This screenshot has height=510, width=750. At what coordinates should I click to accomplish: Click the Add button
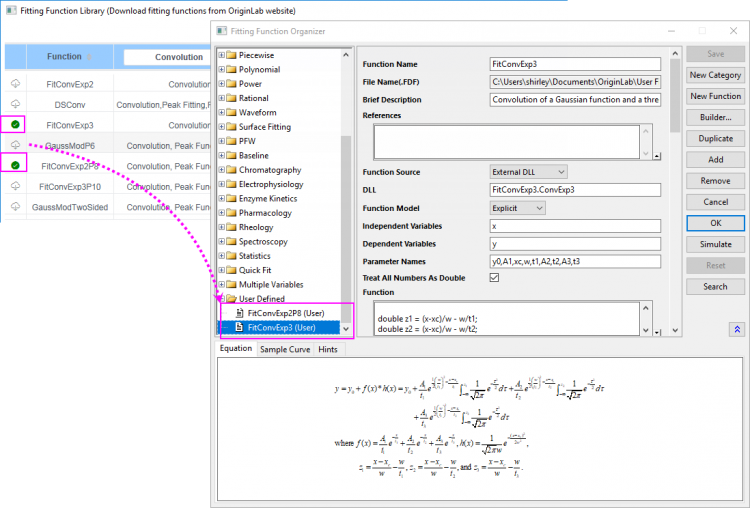tap(716, 159)
